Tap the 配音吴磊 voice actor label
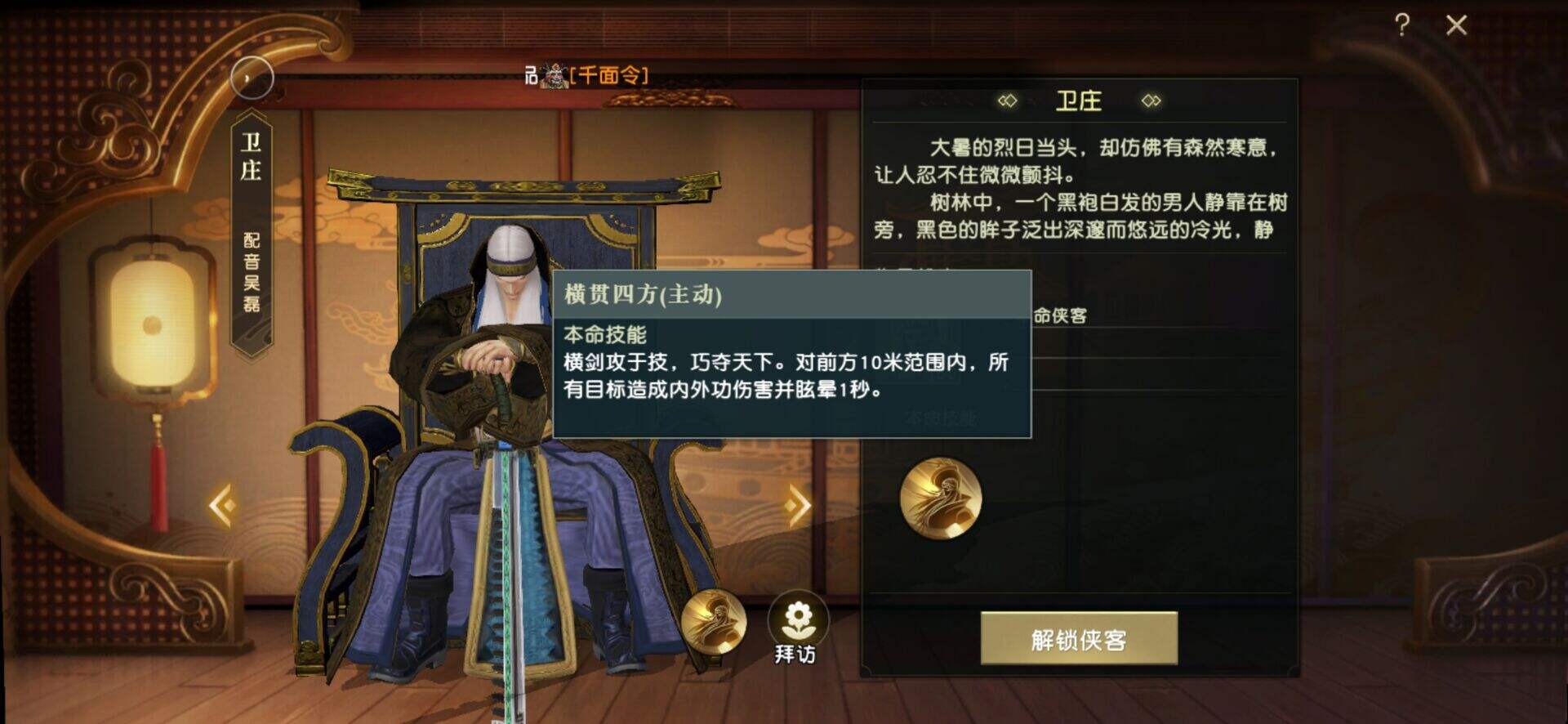This screenshot has width=1568, height=724. pyautogui.click(x=252, y=272)
